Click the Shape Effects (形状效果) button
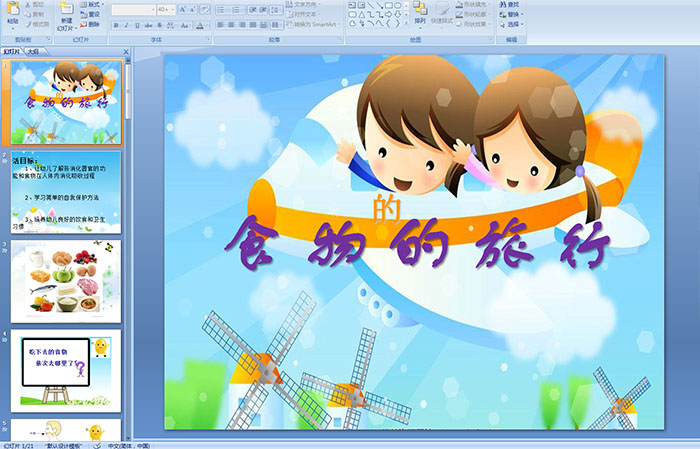Screen dimensions: 700x449 click(x=473, y=24)
